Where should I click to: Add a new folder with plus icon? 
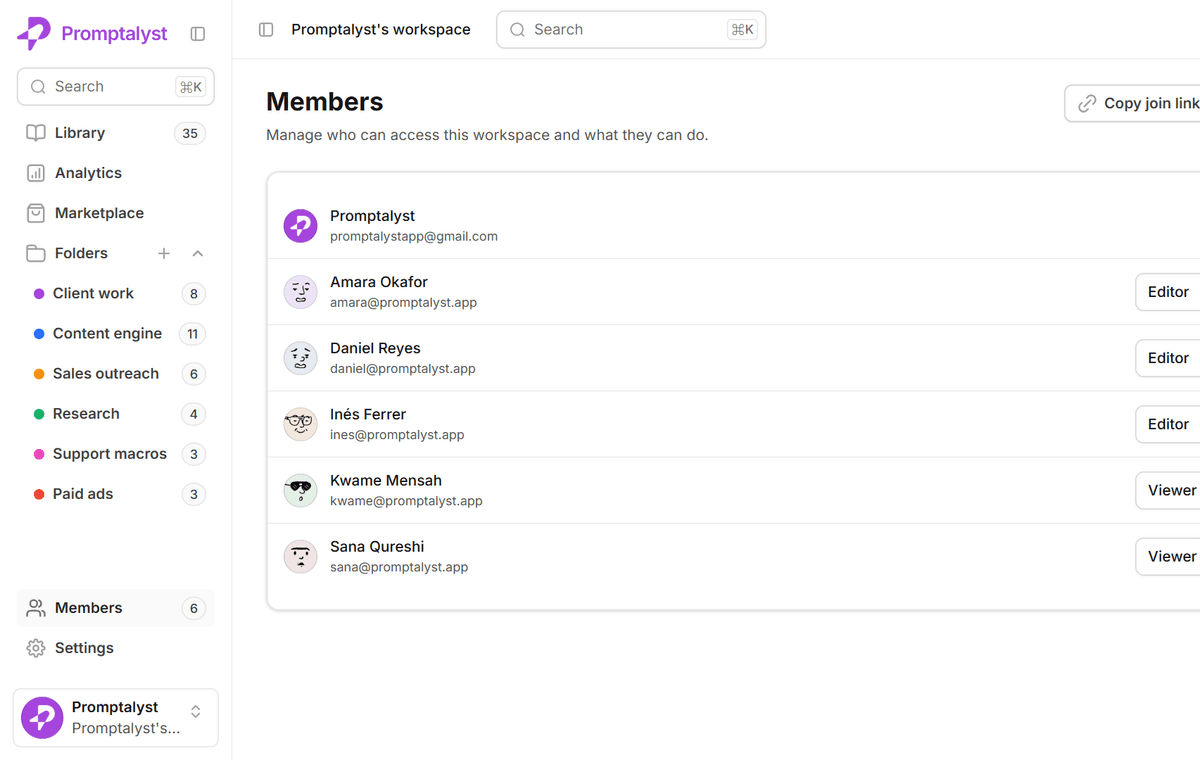(164, 253)
